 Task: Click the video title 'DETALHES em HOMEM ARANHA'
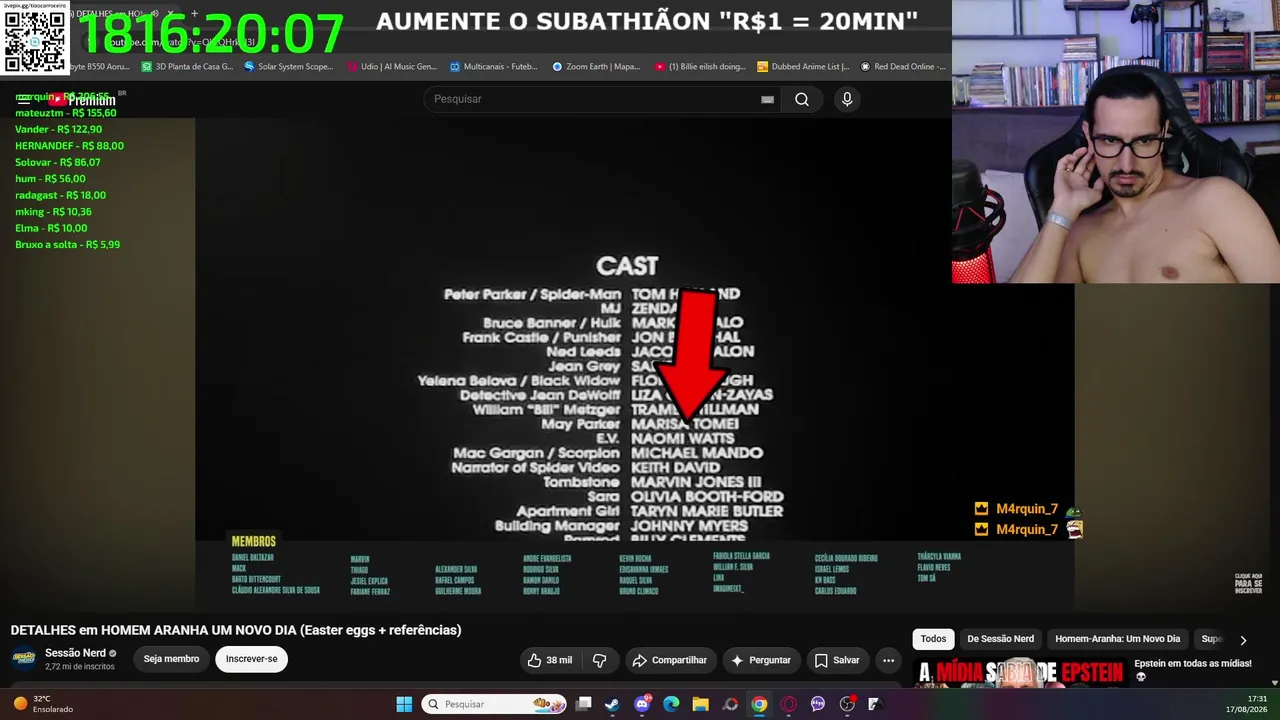click(236, 630)
